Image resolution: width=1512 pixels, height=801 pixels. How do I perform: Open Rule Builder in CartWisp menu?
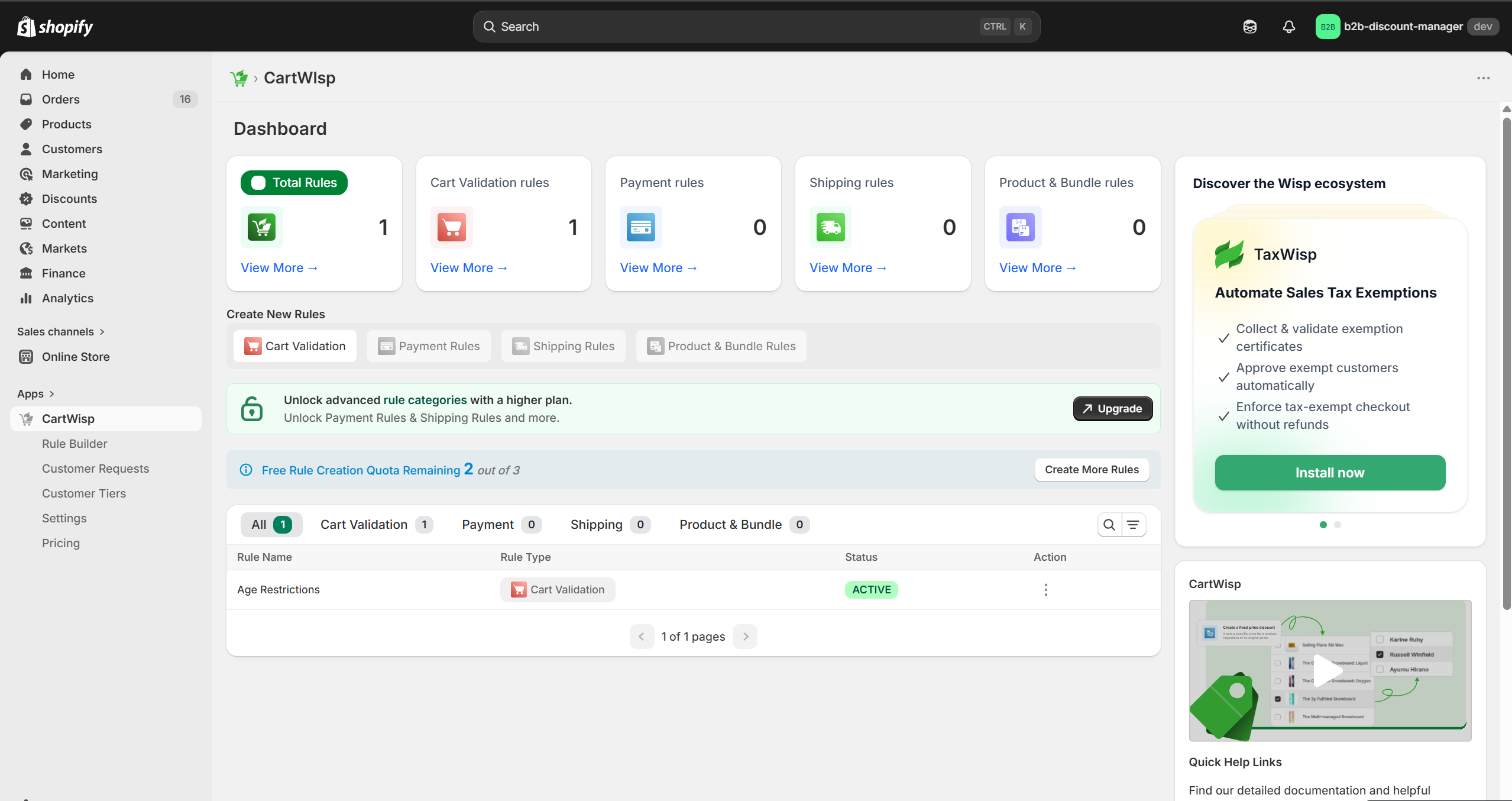75,444
